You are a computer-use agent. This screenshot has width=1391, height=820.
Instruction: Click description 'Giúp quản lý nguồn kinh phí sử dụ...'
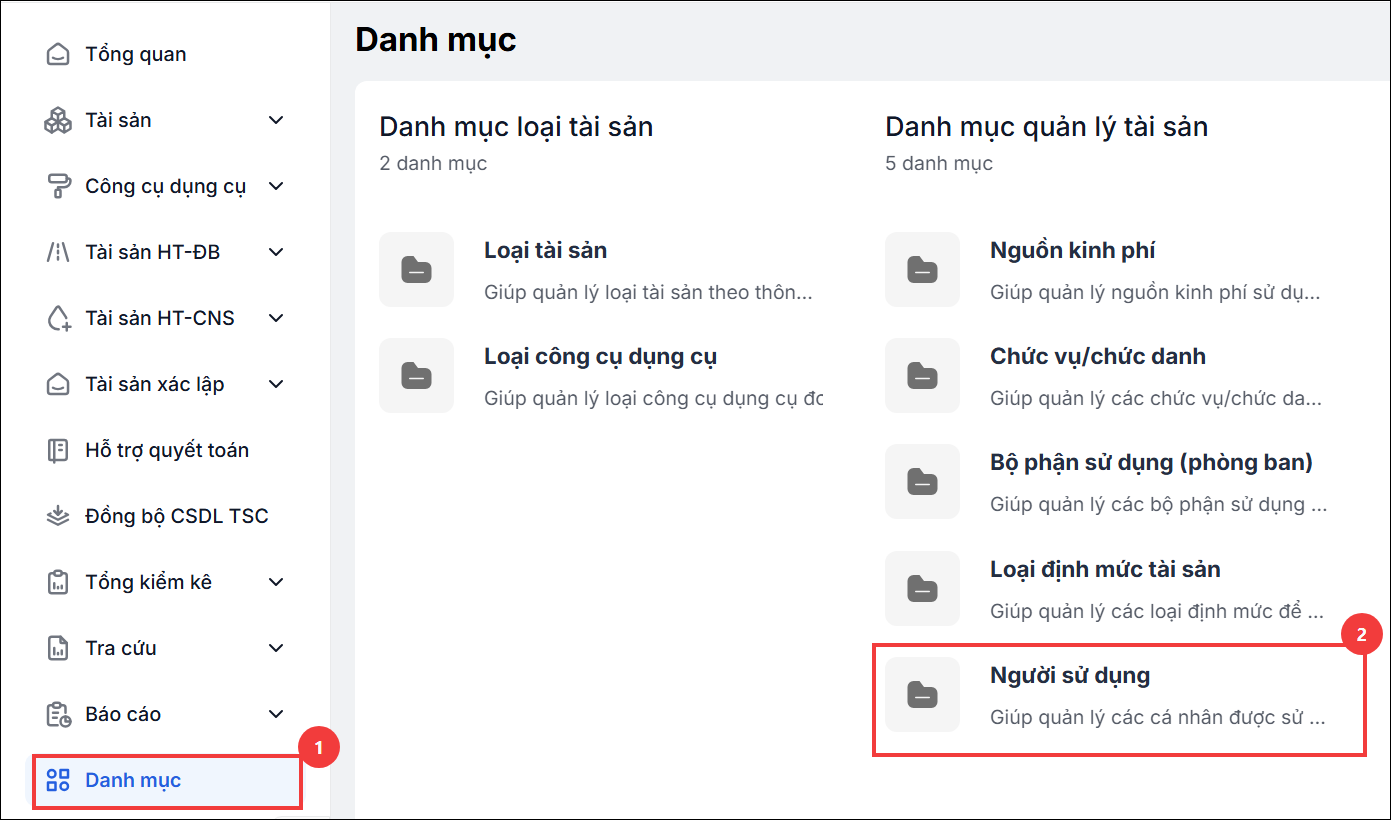tap(1155, 293)
